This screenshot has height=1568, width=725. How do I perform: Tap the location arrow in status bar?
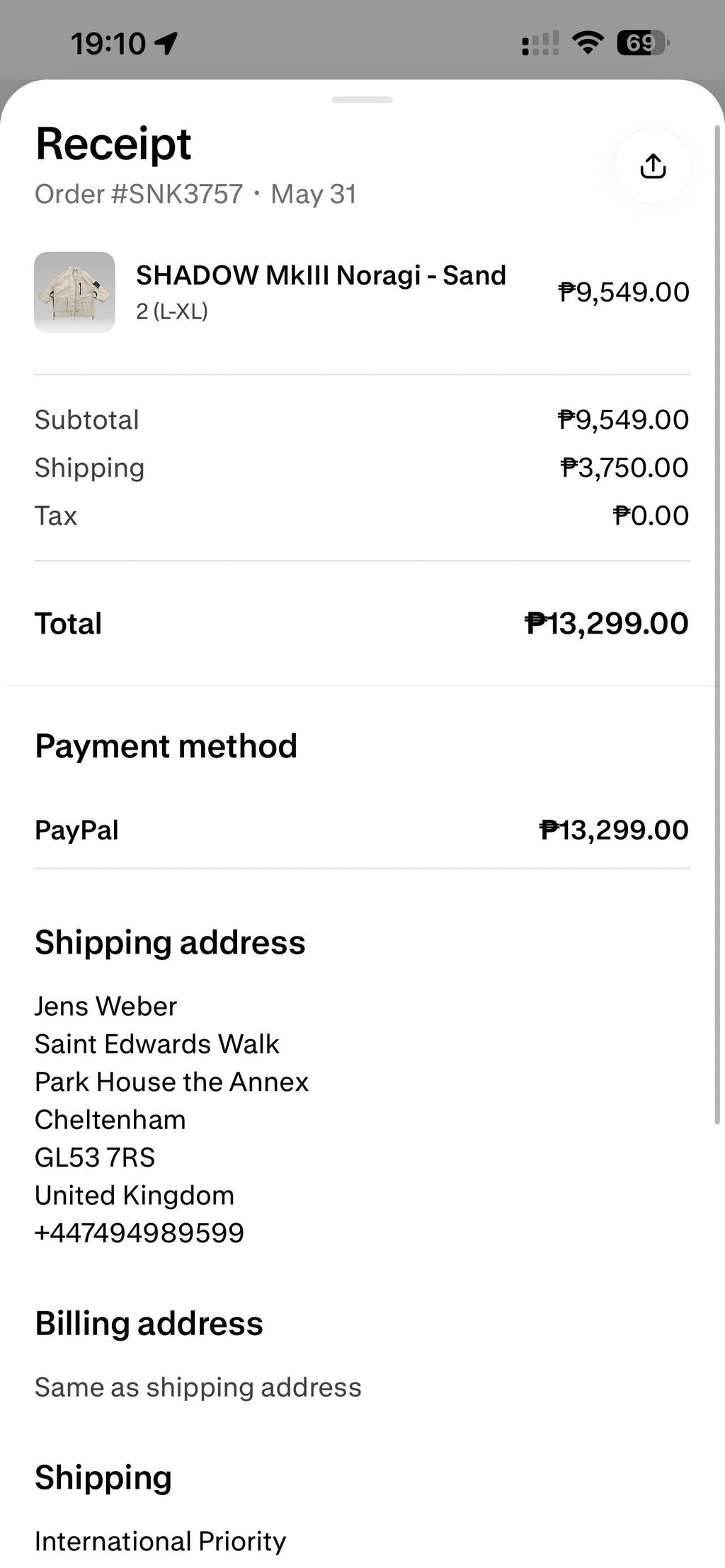(x=166, y=44)
